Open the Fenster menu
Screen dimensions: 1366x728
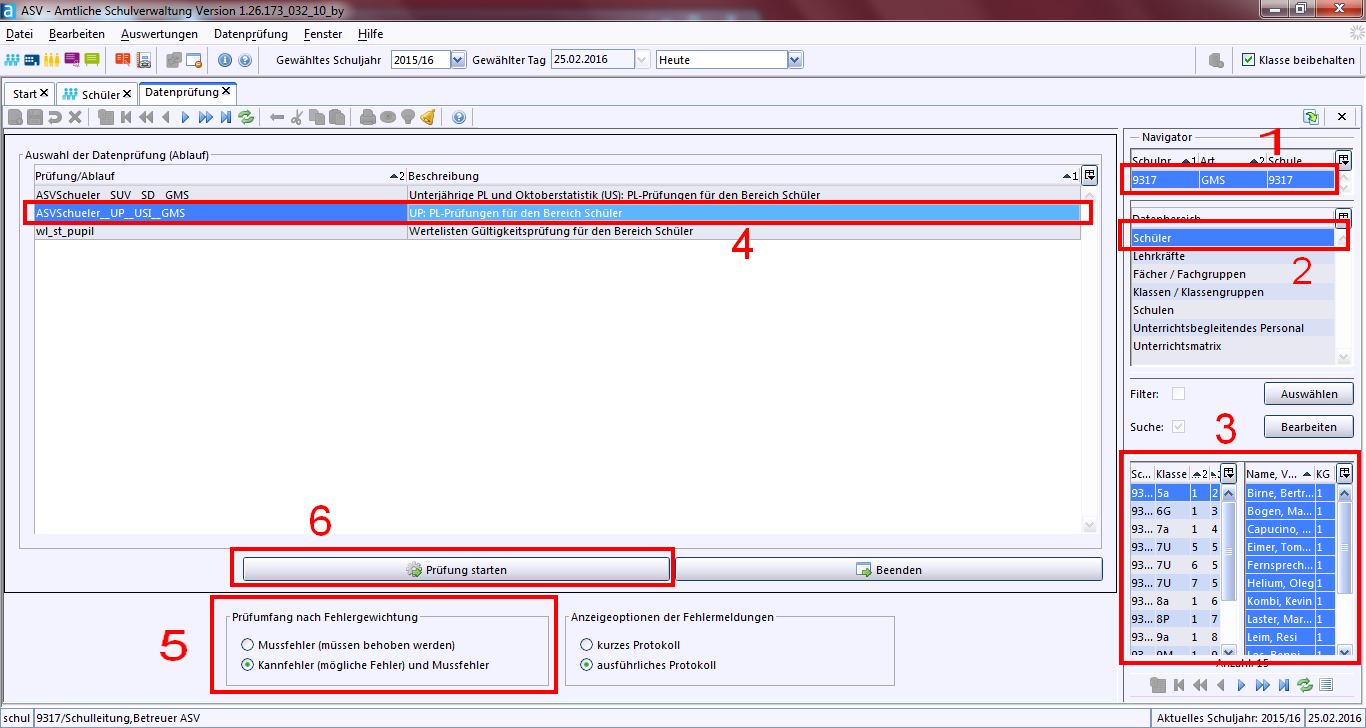tap(322, 34)
